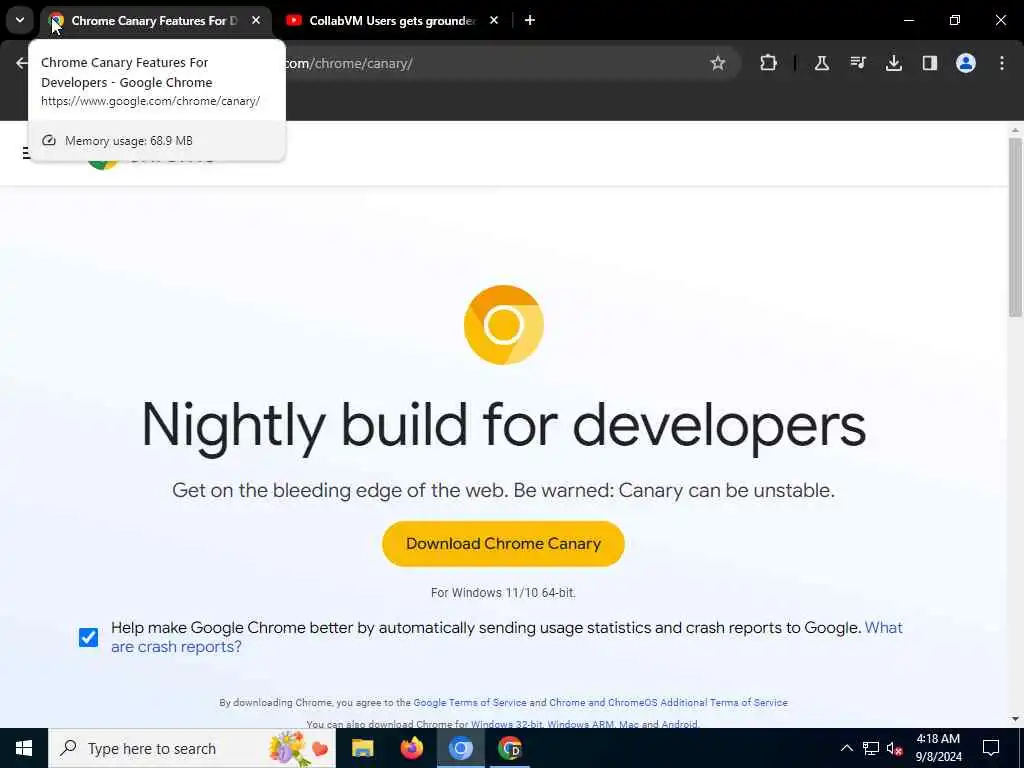
Task: Open the tab search dropdown arrow
Action: tap(20, 20)
